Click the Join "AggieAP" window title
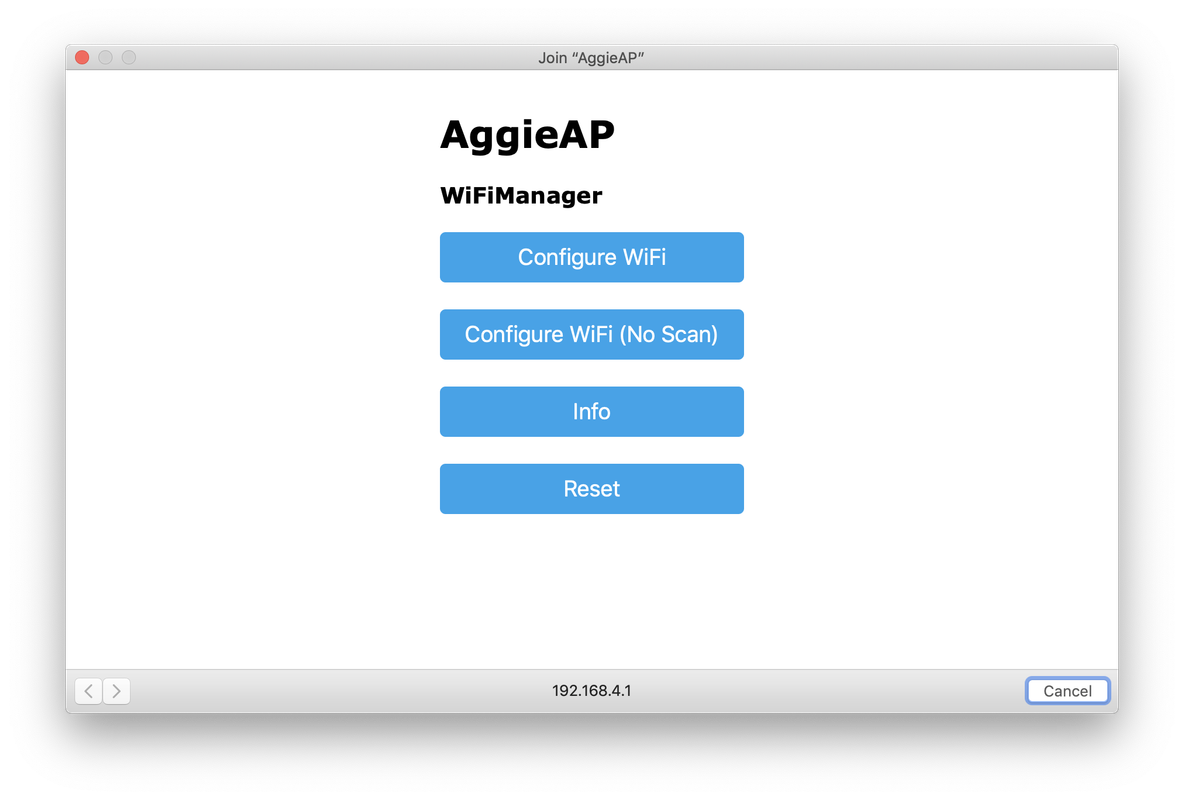Screen dimensions: 1184x800 tap(591, 58)
